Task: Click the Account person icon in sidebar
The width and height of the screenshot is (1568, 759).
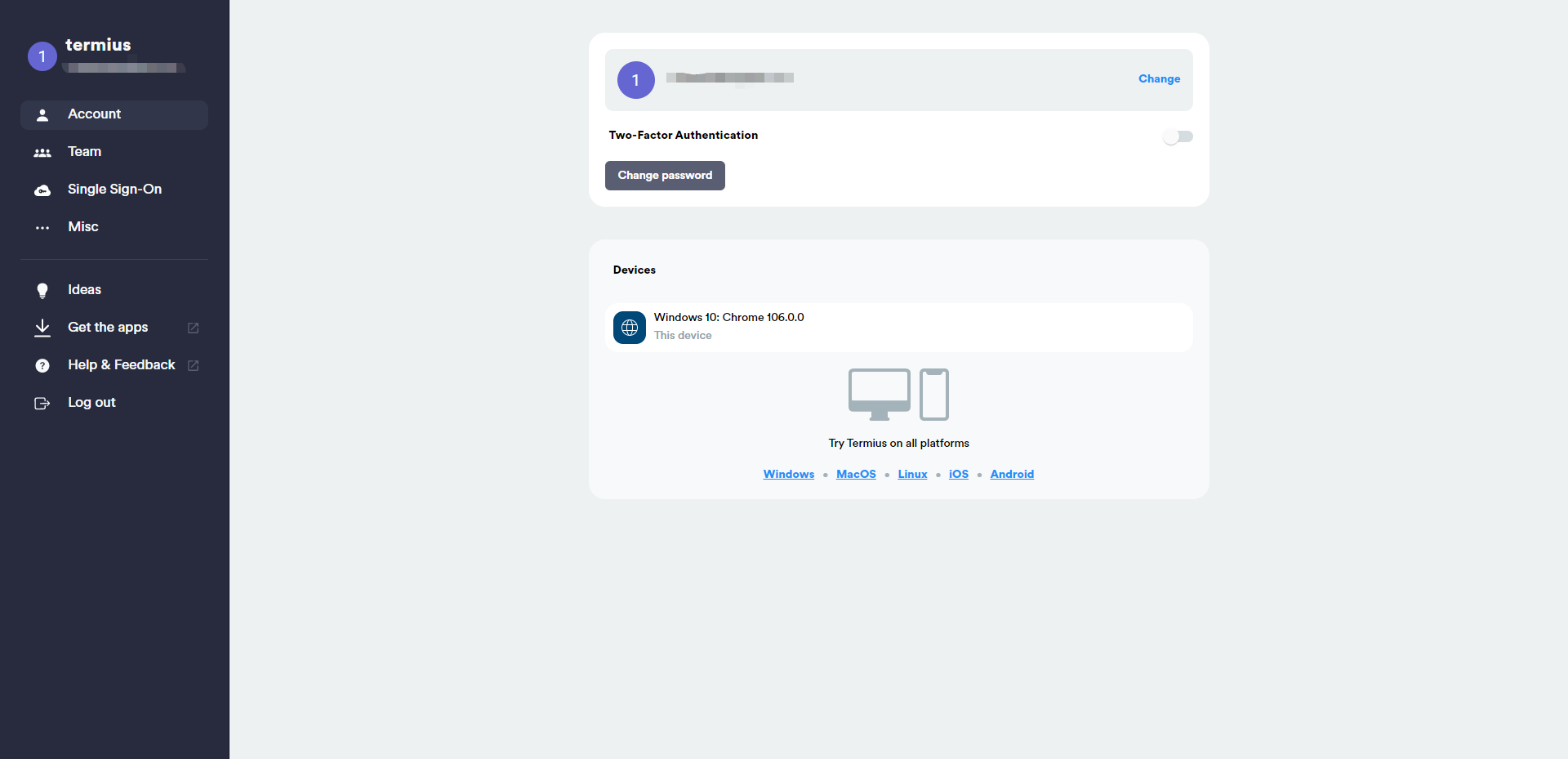Action: (x=42, y=115)
